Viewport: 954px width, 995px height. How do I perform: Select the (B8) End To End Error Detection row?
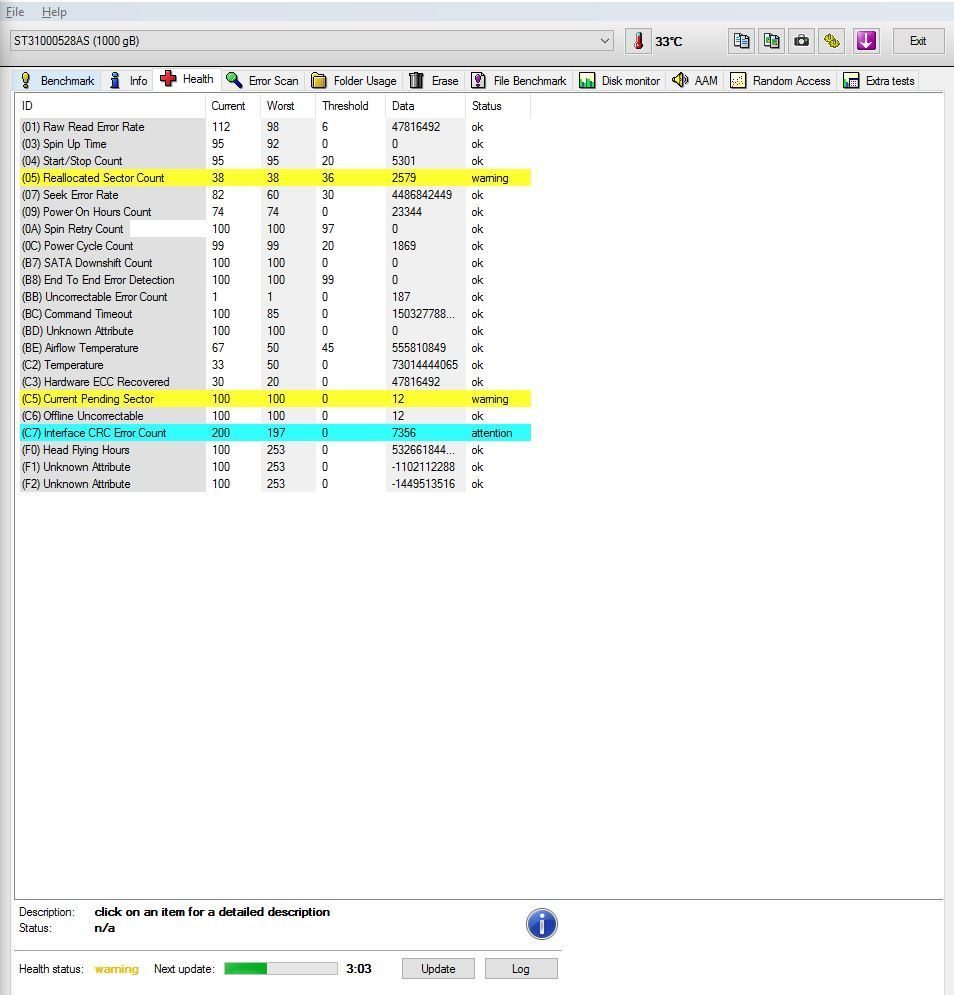point(275,280)
